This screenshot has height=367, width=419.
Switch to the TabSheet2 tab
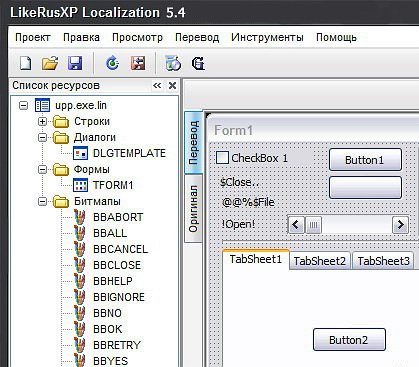pos(320,261)
